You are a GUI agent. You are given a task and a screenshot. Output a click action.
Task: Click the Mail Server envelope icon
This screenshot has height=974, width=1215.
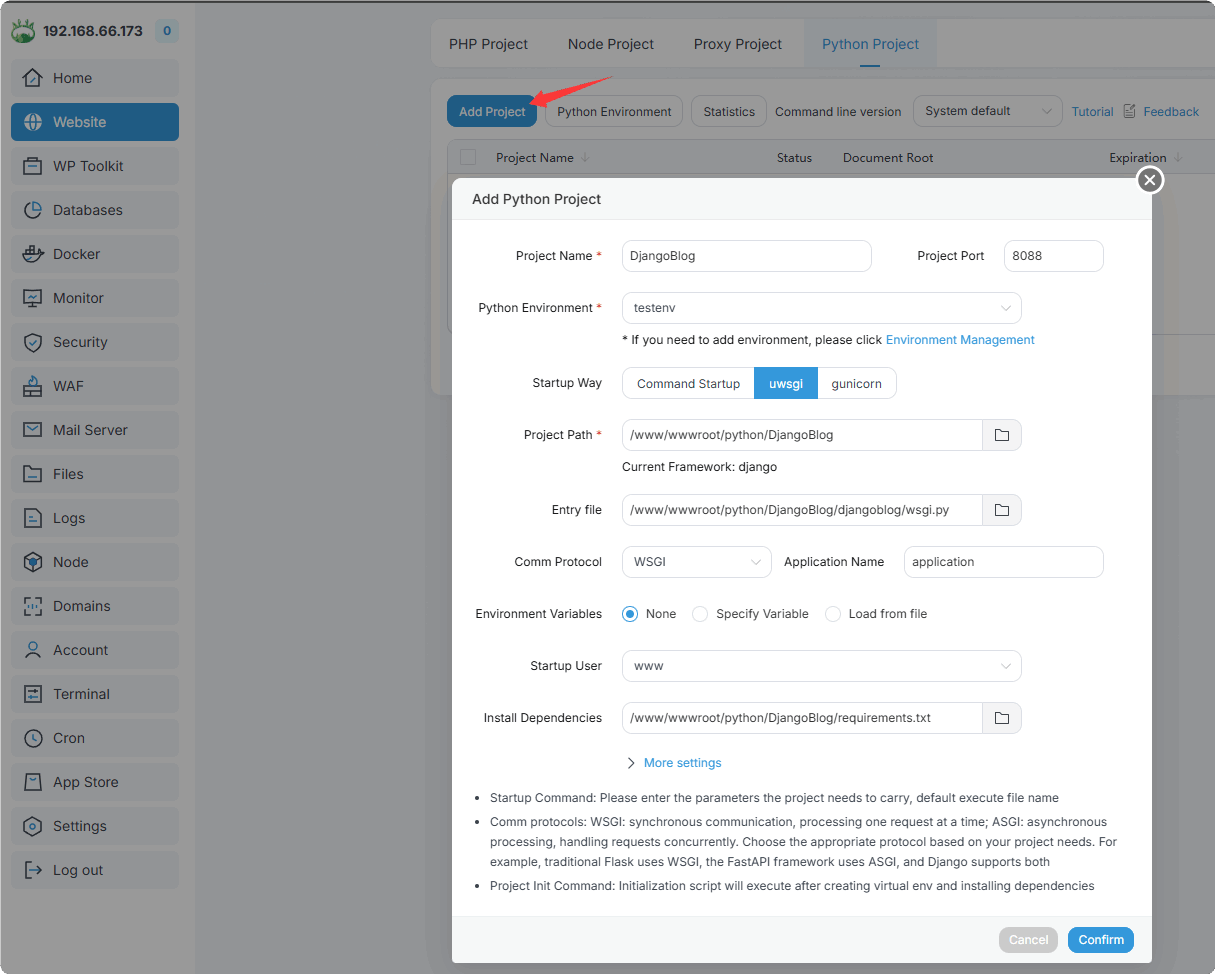[x=34, y=430]
